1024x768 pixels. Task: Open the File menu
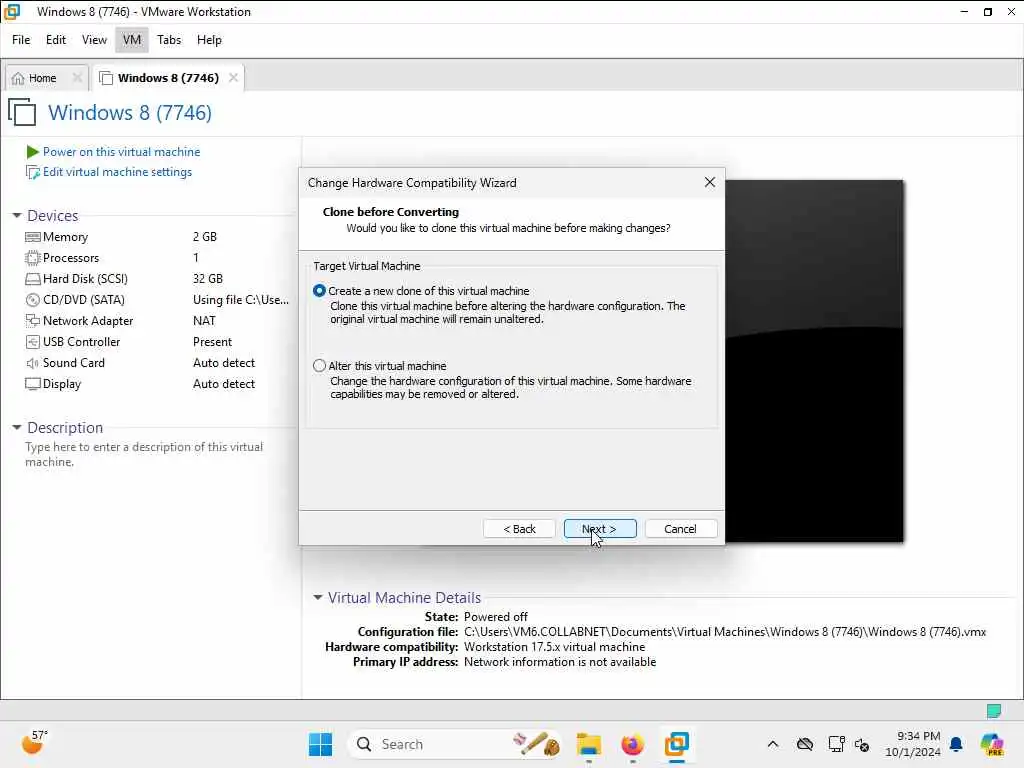pos(21,40)
